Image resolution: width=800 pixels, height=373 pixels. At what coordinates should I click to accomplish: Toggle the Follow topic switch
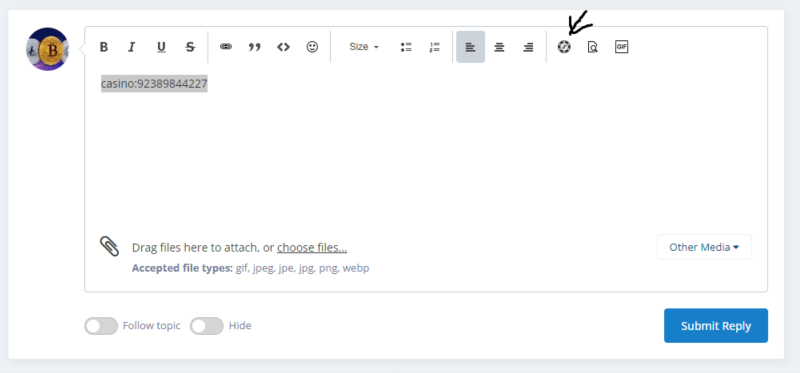(101, 326)
